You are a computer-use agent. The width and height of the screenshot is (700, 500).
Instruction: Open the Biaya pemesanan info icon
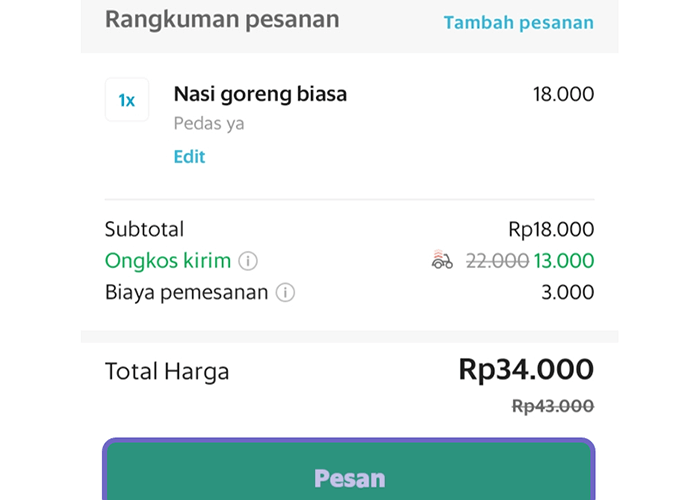(x=285, y=292)
